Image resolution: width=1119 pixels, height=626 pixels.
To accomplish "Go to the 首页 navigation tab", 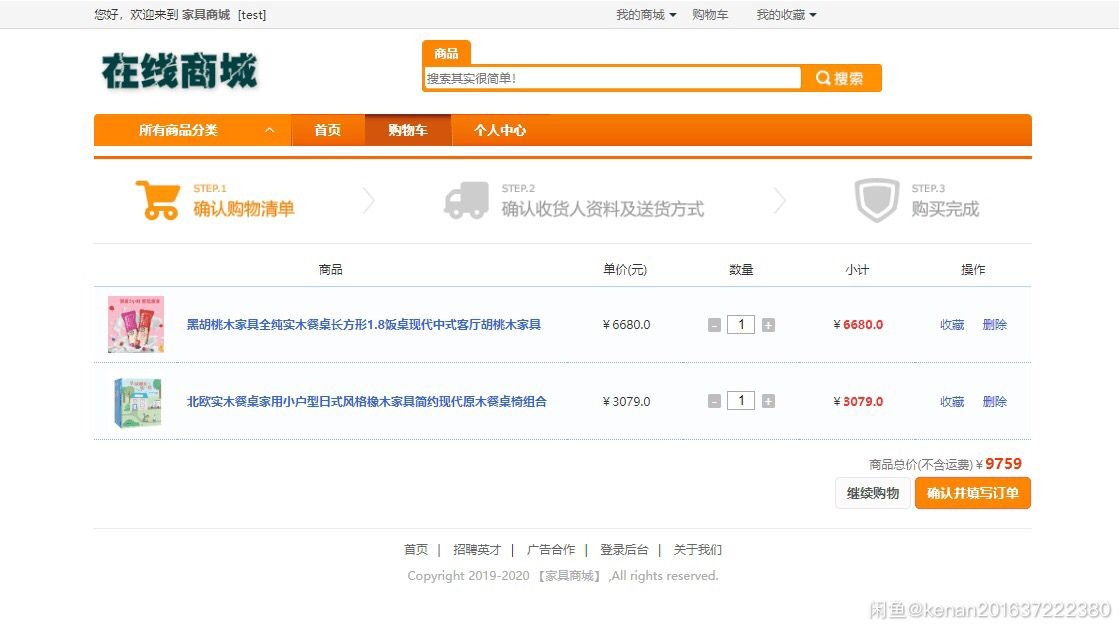I will [327, 130].
